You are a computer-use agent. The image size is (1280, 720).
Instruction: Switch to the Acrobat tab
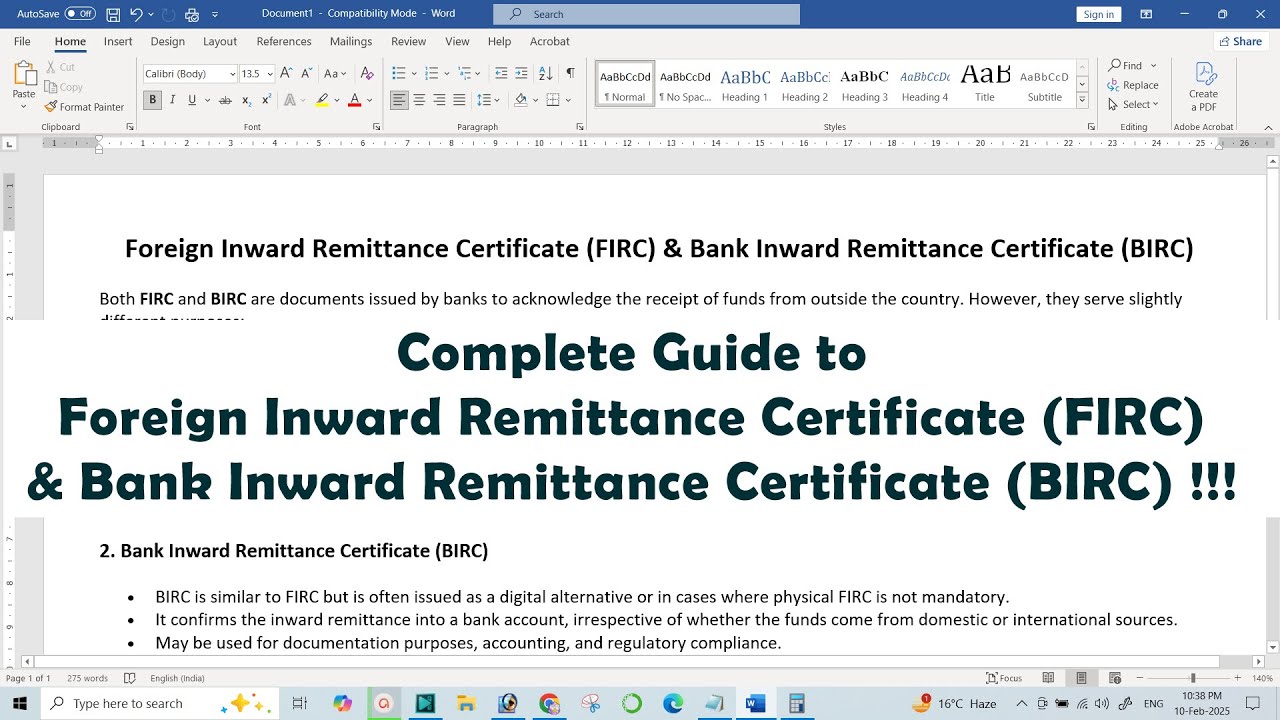click(x=550, y=41)
